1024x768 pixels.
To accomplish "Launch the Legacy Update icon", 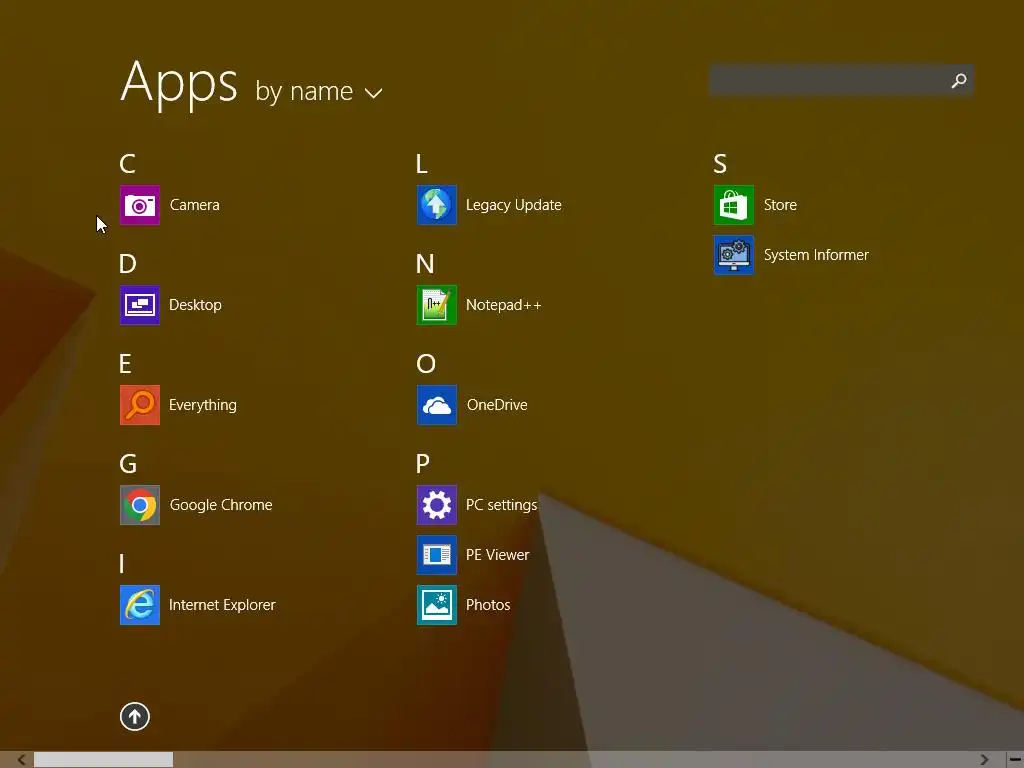I will click(437, 205).
